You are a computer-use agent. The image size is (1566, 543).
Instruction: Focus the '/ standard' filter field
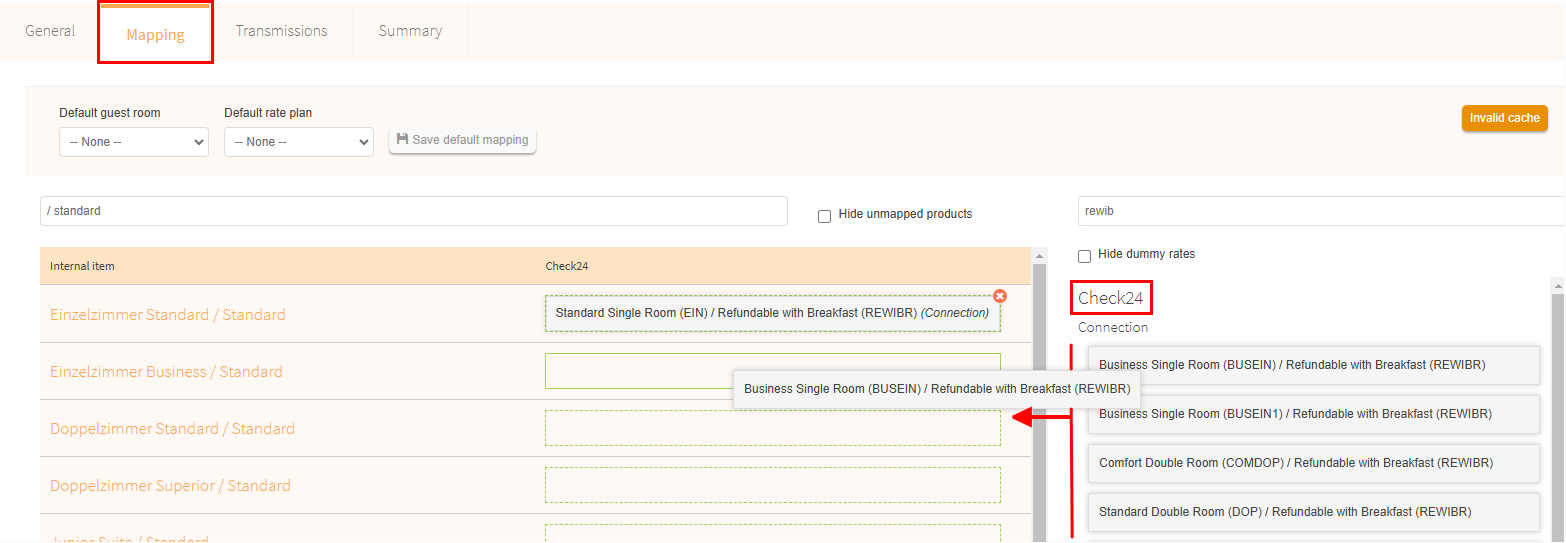coord(413,211)
